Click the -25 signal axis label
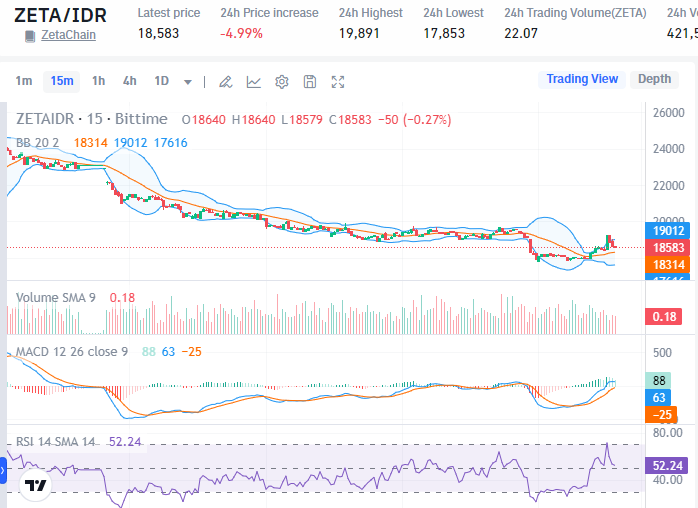This screenshot has height=508, width=698. 661,415
